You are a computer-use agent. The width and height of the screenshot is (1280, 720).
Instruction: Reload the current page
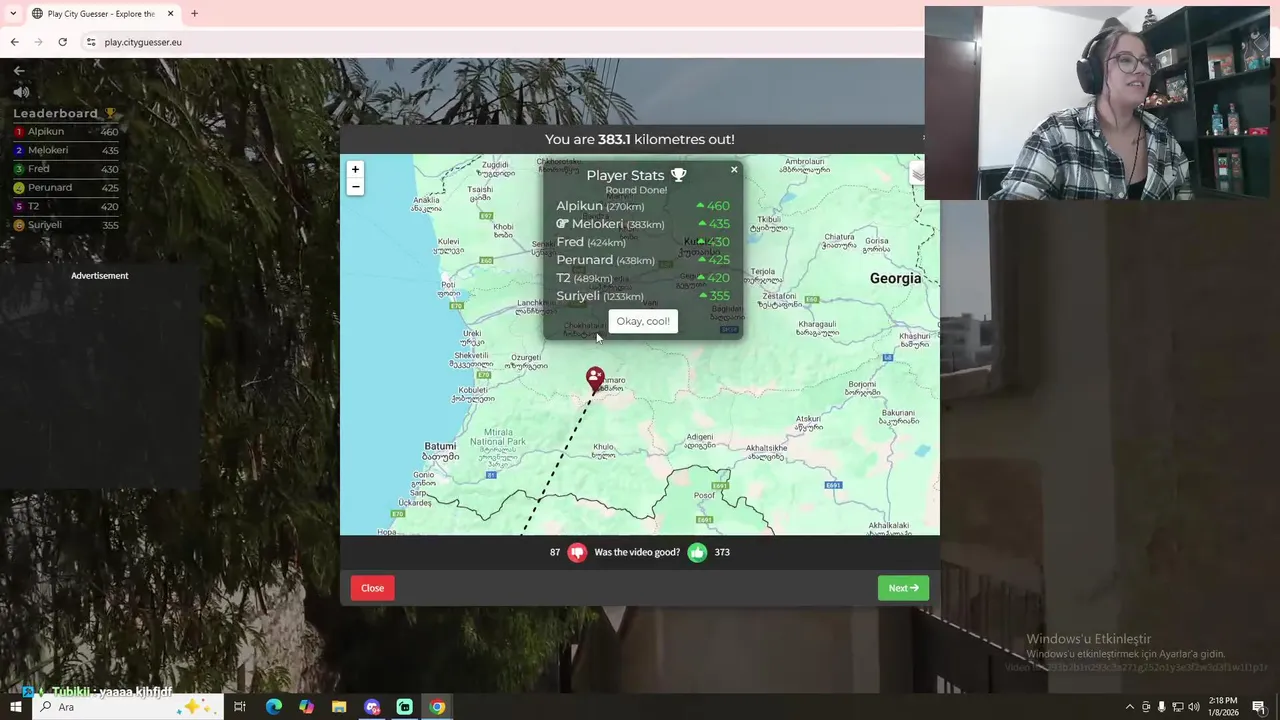(x=62, y=42)
